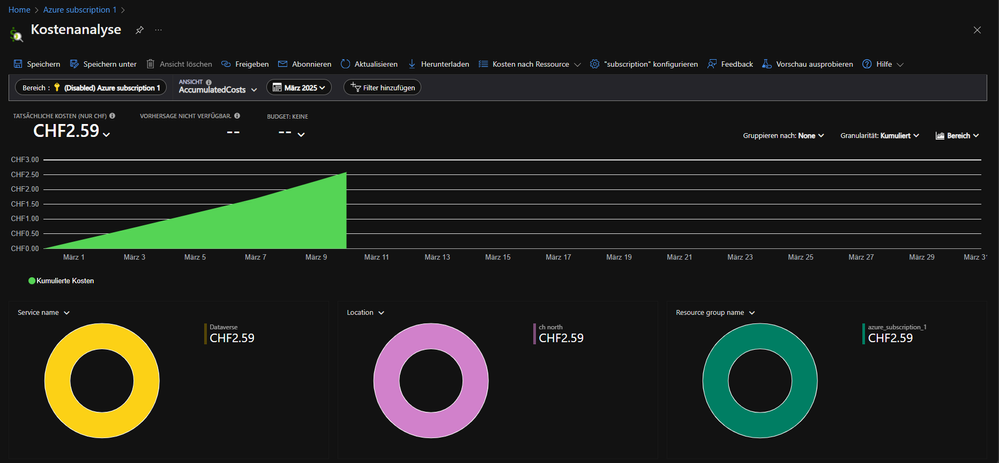Open the Resource group name dropdown

715,313
